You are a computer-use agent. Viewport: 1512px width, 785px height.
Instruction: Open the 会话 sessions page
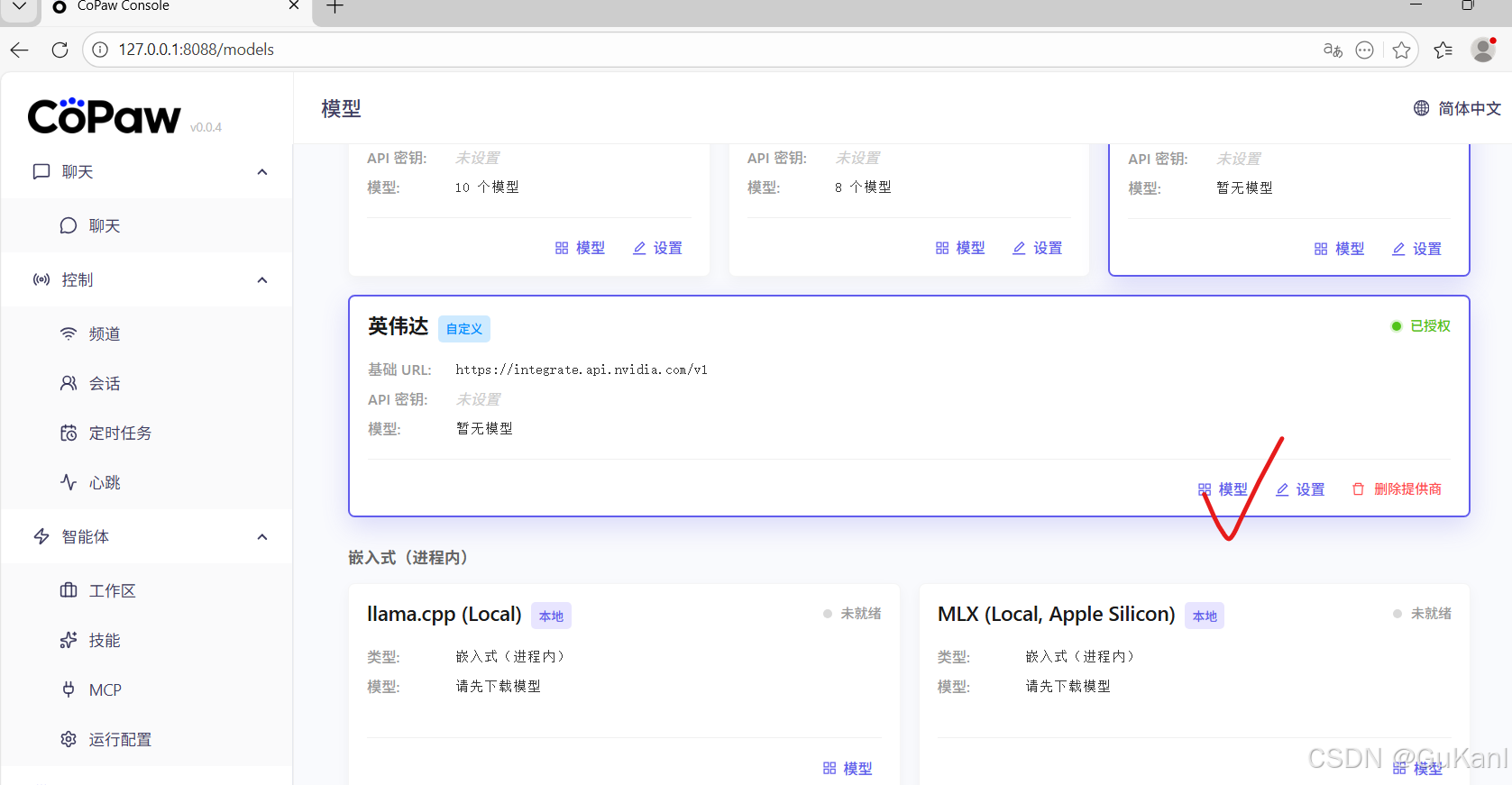pos(147,383)
